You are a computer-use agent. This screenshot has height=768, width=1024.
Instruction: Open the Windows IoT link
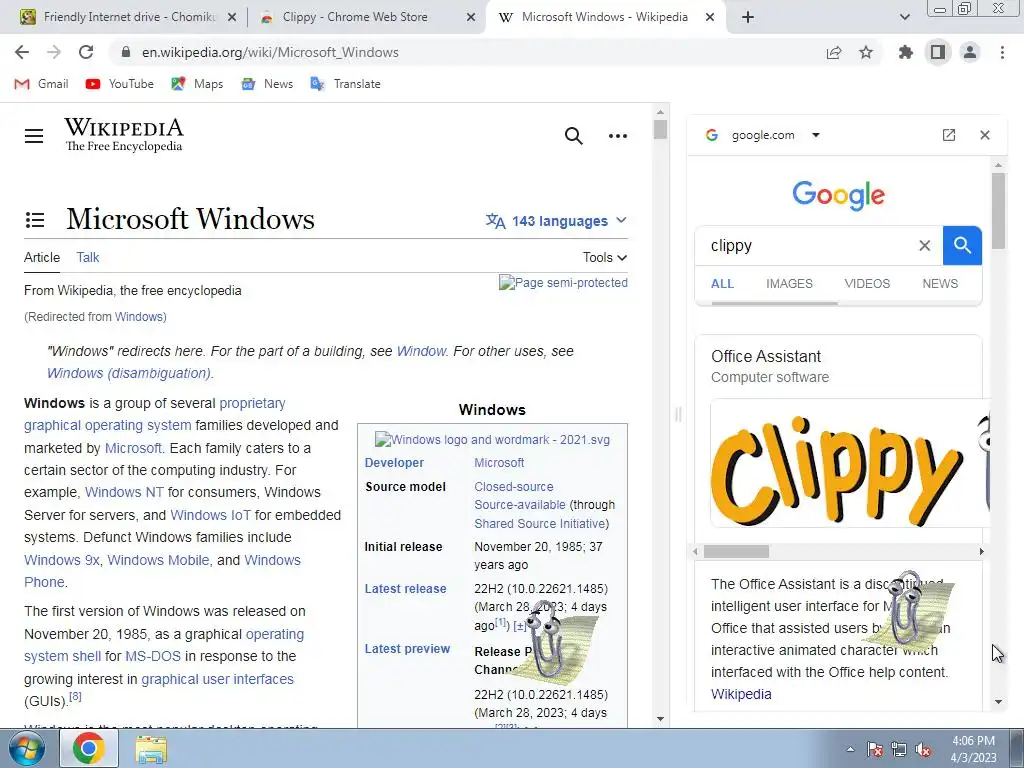(210, 515)
